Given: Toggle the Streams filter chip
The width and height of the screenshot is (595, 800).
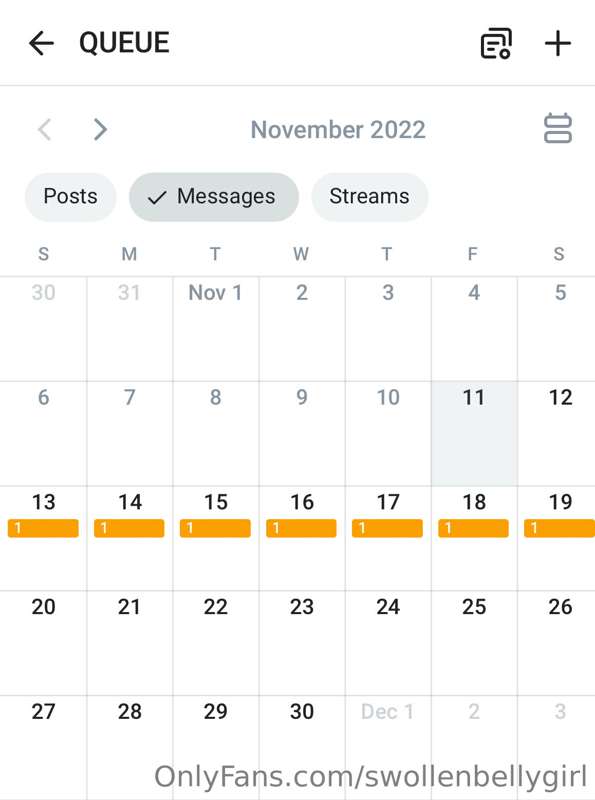Looking at the screenshot, I should 369,196.
